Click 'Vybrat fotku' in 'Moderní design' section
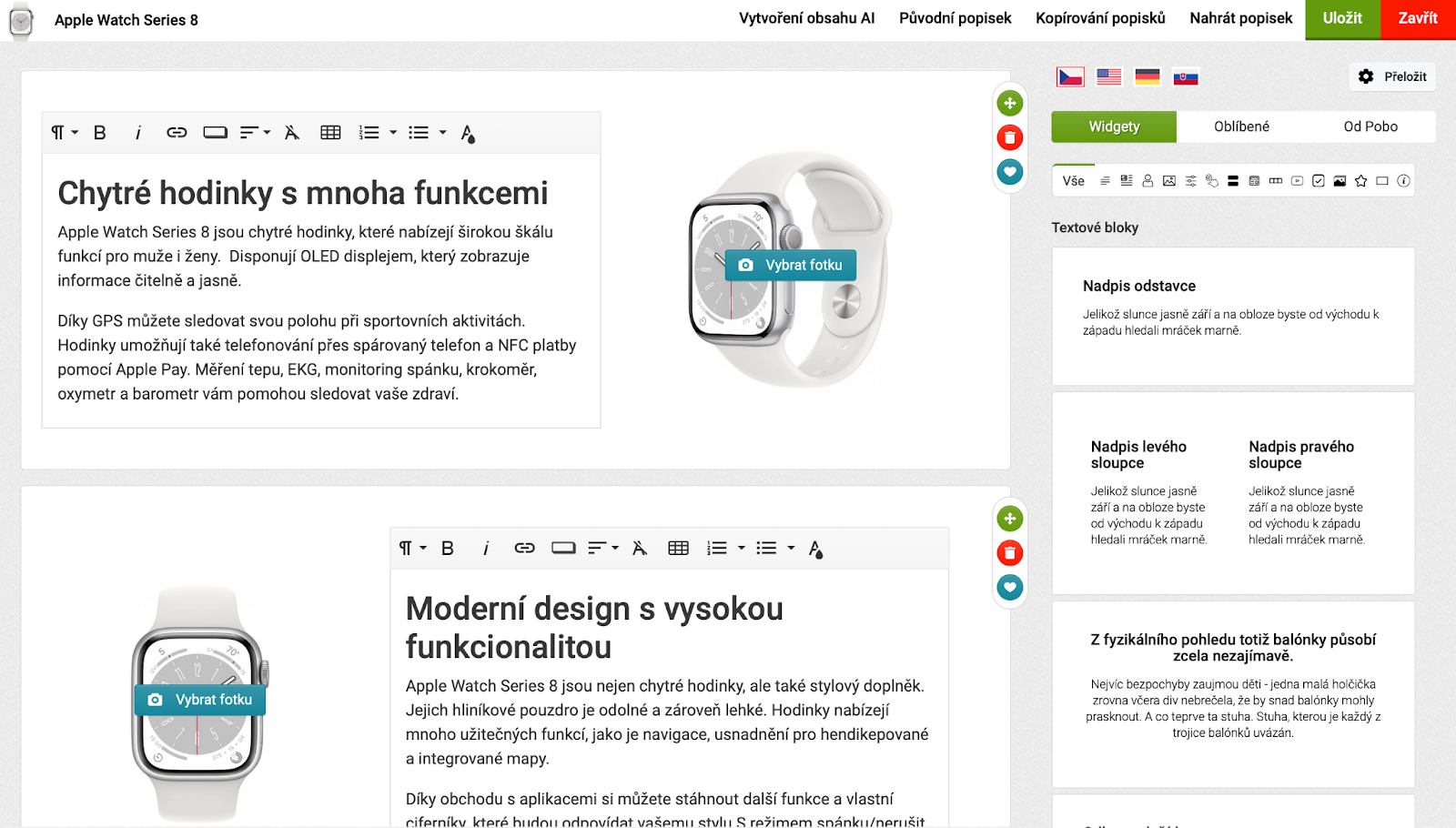 coord(200,700)
